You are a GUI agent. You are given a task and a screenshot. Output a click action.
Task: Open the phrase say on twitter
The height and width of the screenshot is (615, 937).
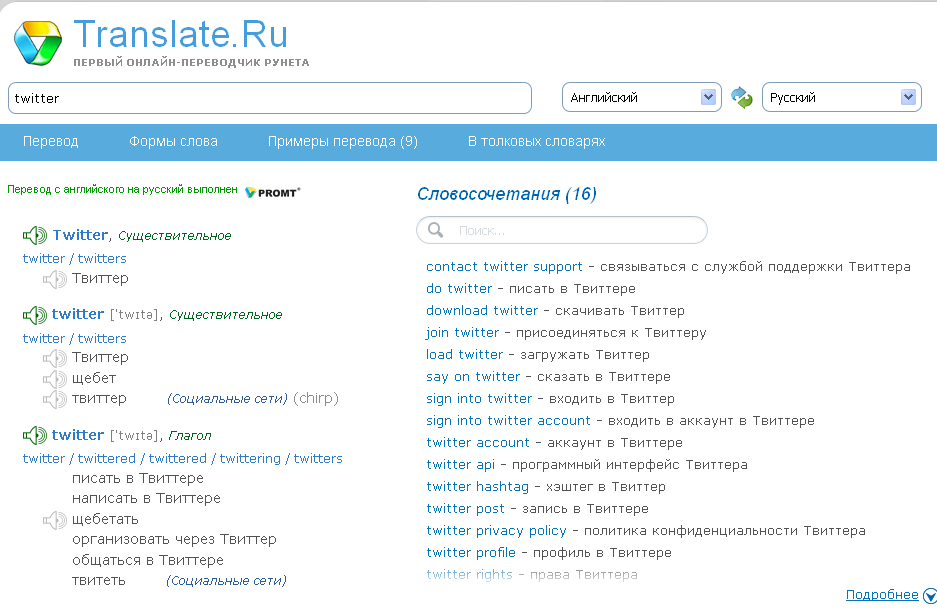(473, 377)
